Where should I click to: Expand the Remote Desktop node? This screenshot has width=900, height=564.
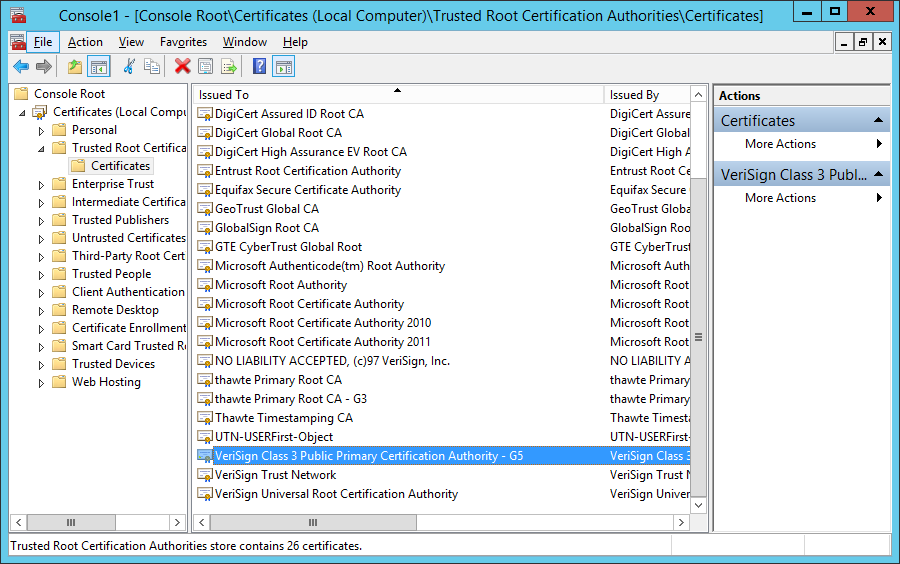[x=41, y=310]
